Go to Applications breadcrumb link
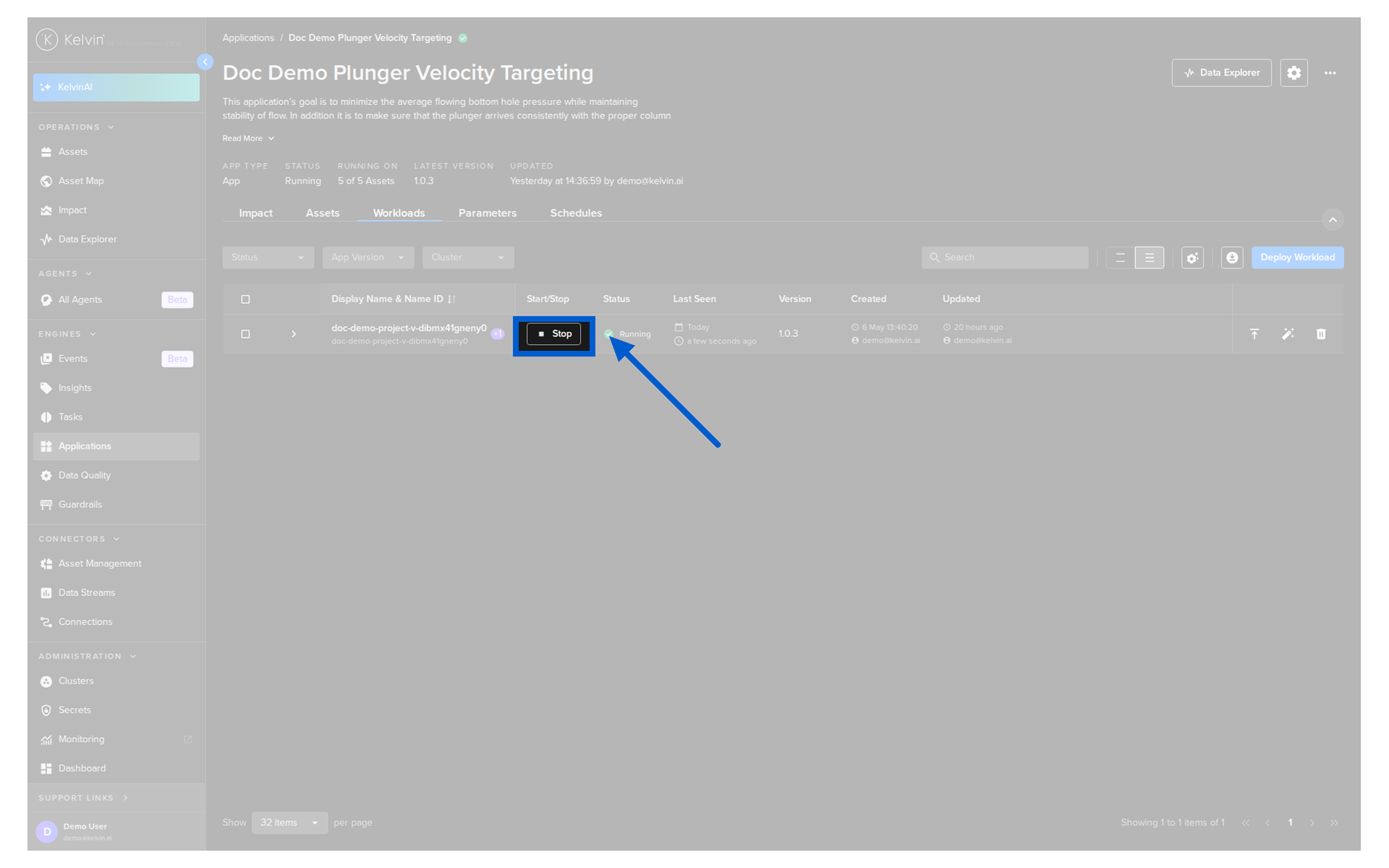The width and height of the screenshot is (1389, 868). point(248,38)
